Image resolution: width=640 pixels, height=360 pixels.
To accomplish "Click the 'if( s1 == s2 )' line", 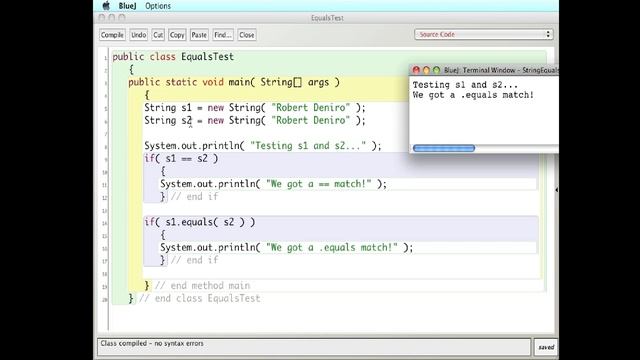I will (x=181, y=158).
